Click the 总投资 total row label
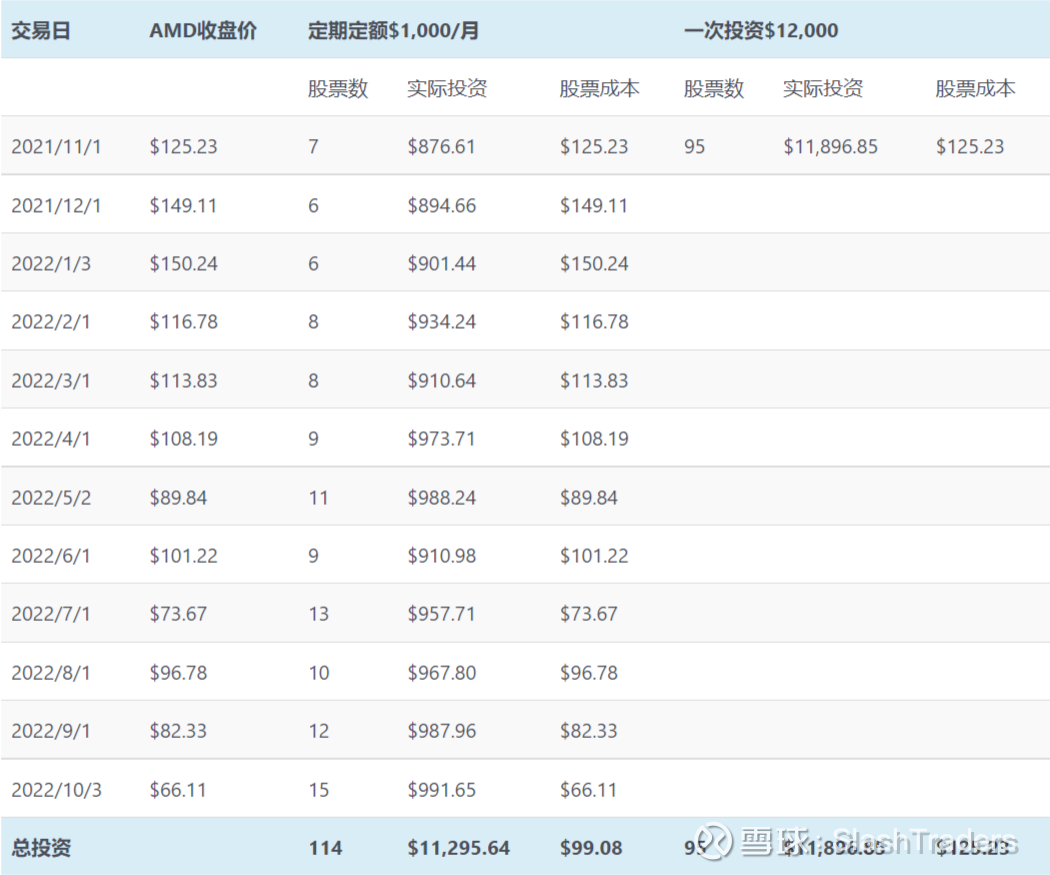Viewport: 1050px width, 875px height. pos(41,848)
